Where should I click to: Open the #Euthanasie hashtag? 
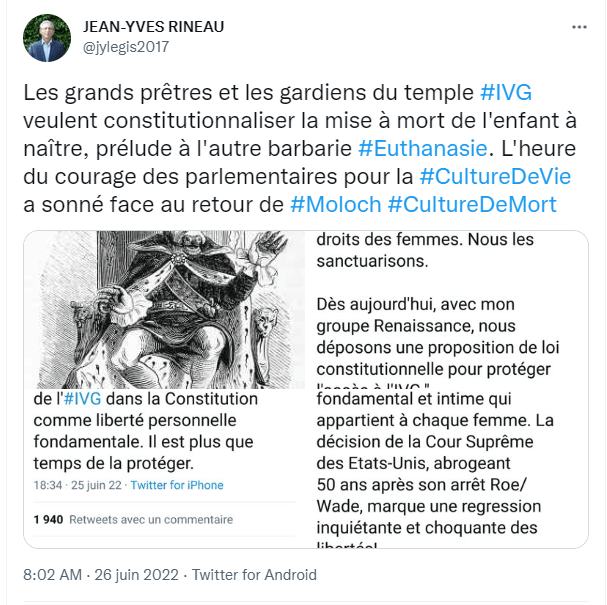422,149
